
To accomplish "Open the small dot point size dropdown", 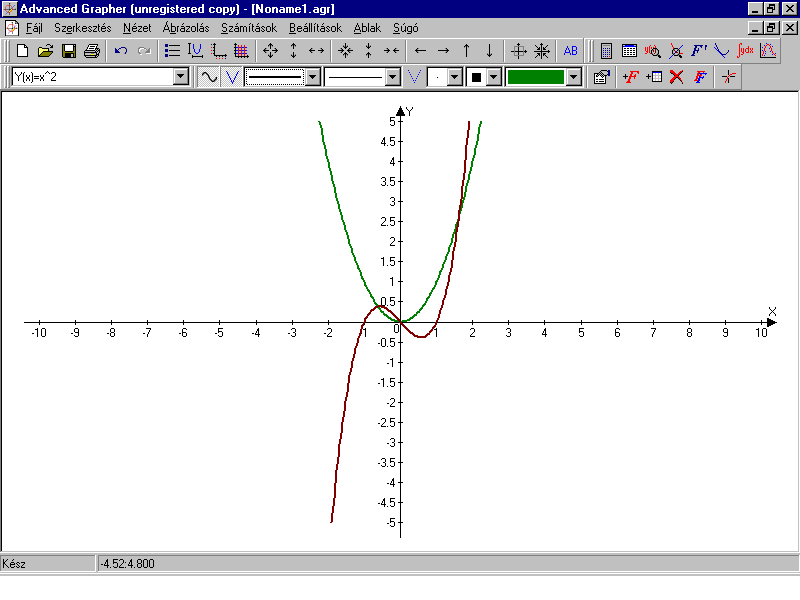I will pyautogui.click(x=454, y=77).
